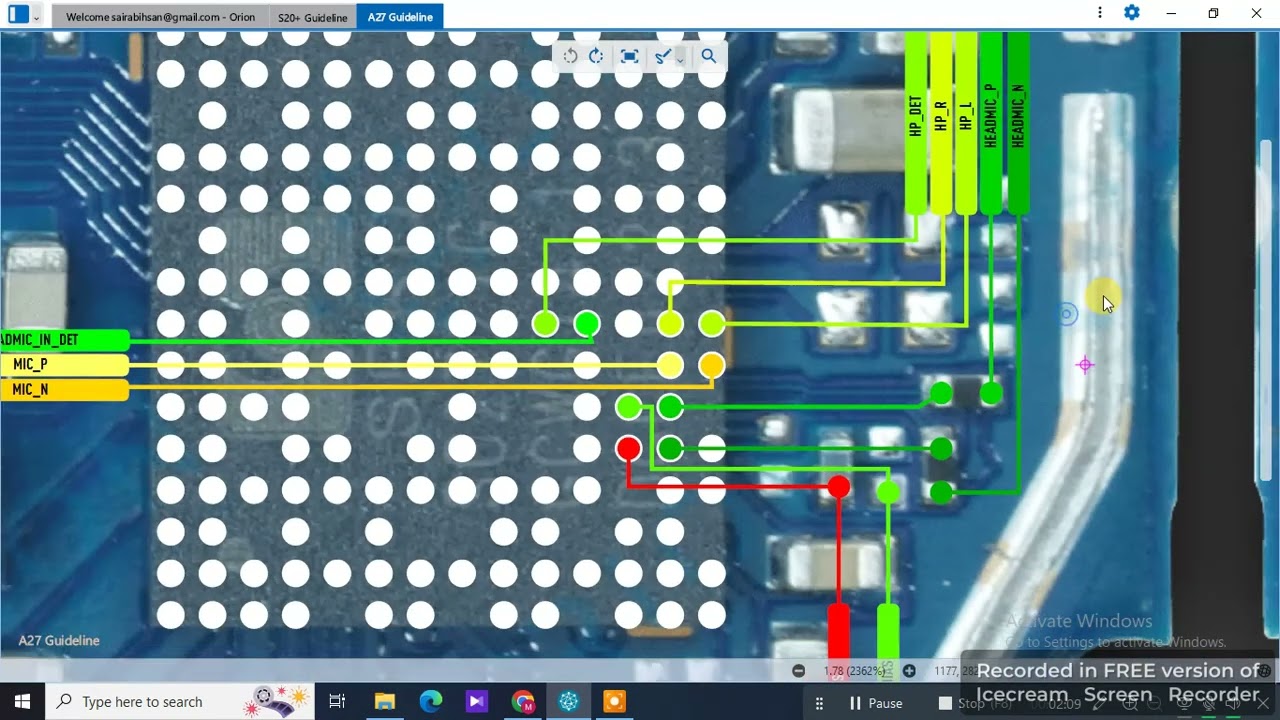Open the magnifier search tool

[x=709, y=56]
